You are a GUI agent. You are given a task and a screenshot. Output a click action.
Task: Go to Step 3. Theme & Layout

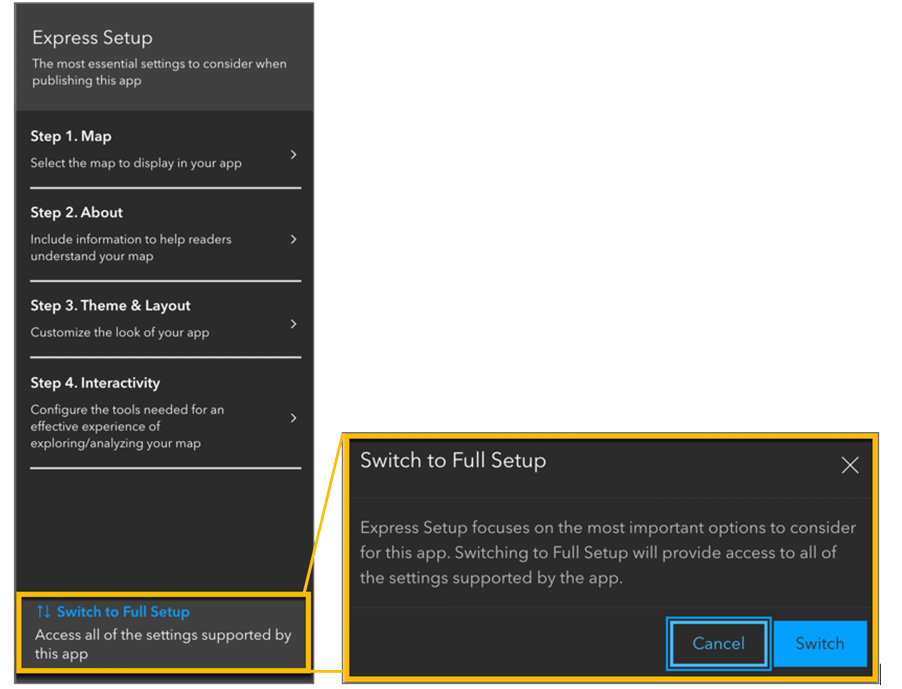pos(110,305)
